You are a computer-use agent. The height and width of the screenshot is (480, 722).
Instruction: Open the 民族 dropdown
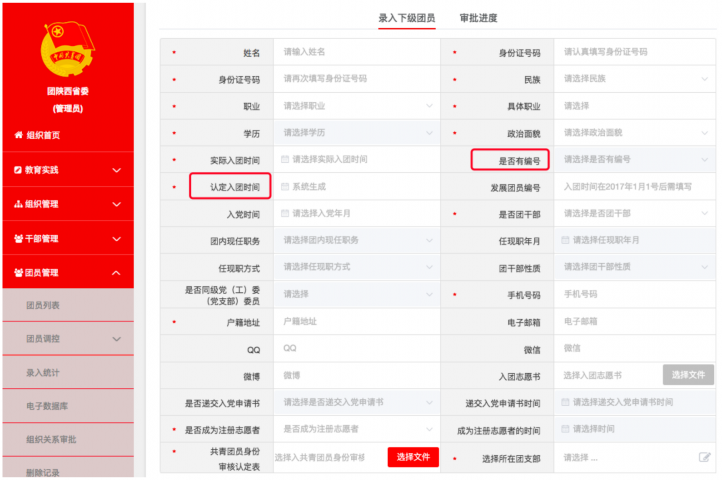pyautogui.click(x=636, y=78)
